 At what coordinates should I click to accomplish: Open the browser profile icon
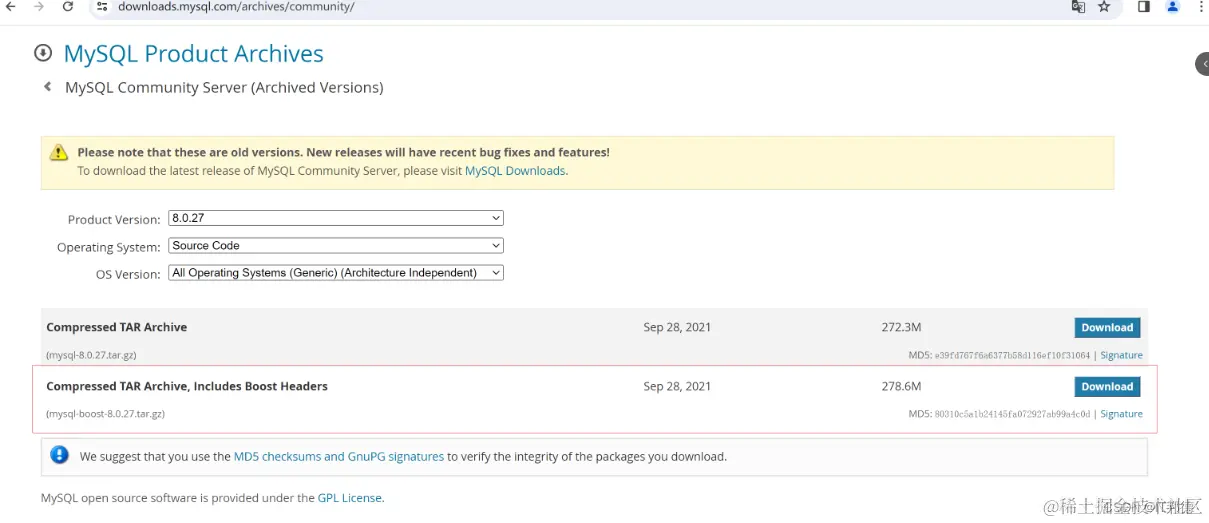[1173, 7]
